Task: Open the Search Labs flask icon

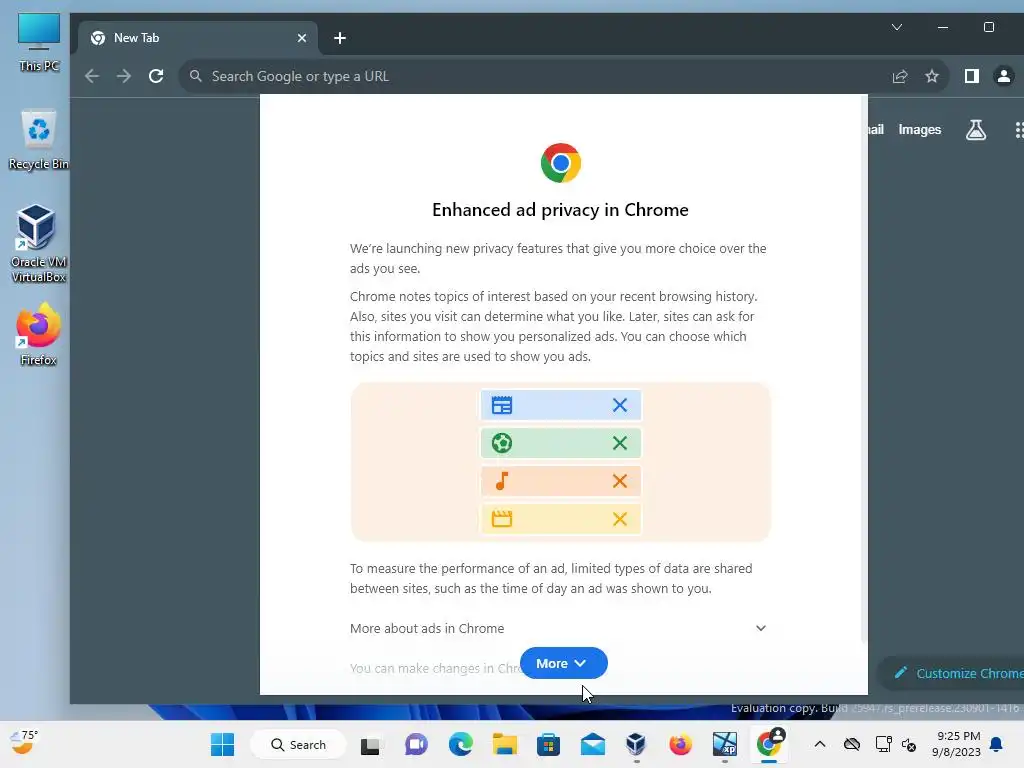Action: [x=976, y=129]
